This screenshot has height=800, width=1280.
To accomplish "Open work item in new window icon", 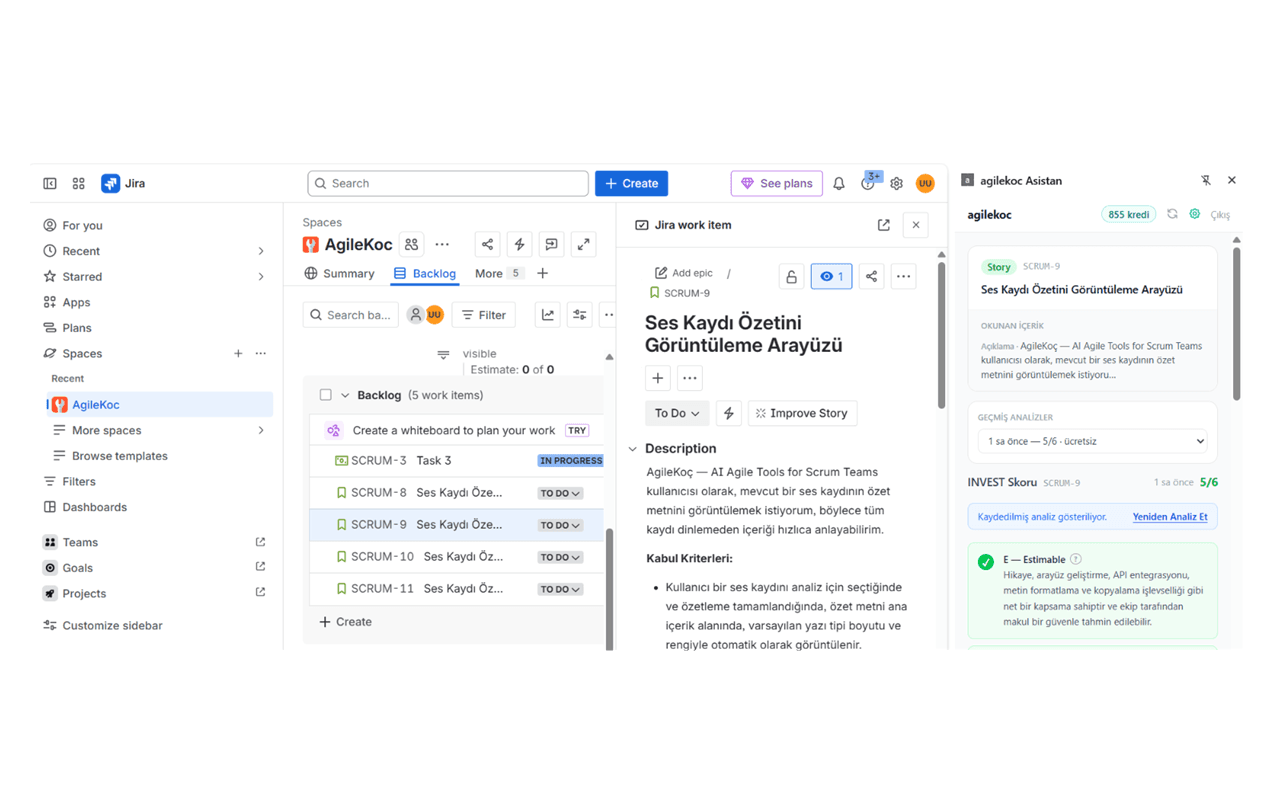I will [x=884, y=225].
